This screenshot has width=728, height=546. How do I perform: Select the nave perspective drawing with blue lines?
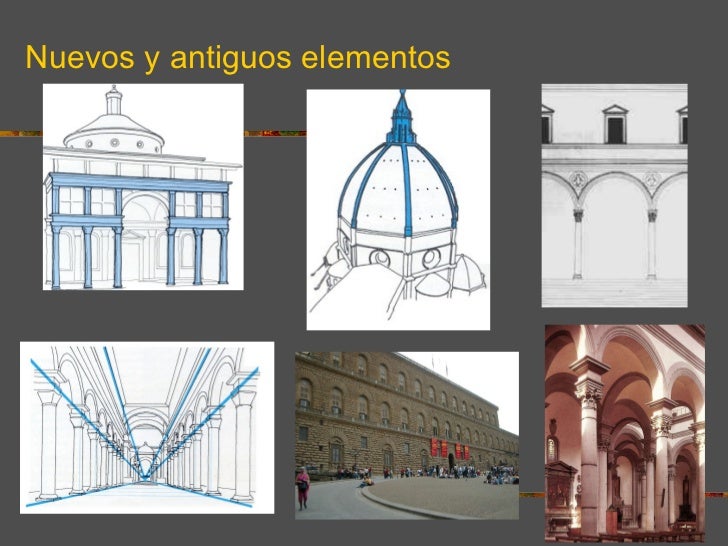coord(147,428)
